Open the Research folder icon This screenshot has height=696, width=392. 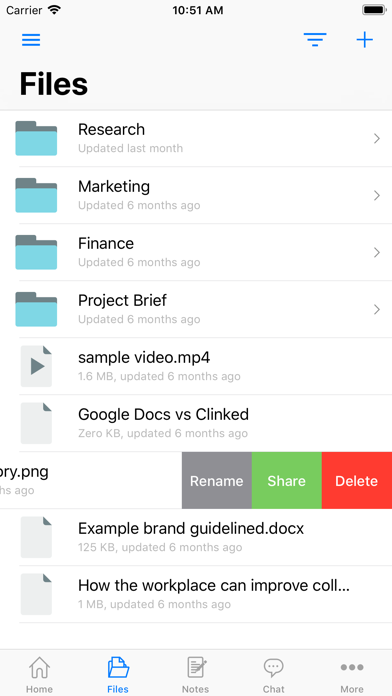point(36,138)
